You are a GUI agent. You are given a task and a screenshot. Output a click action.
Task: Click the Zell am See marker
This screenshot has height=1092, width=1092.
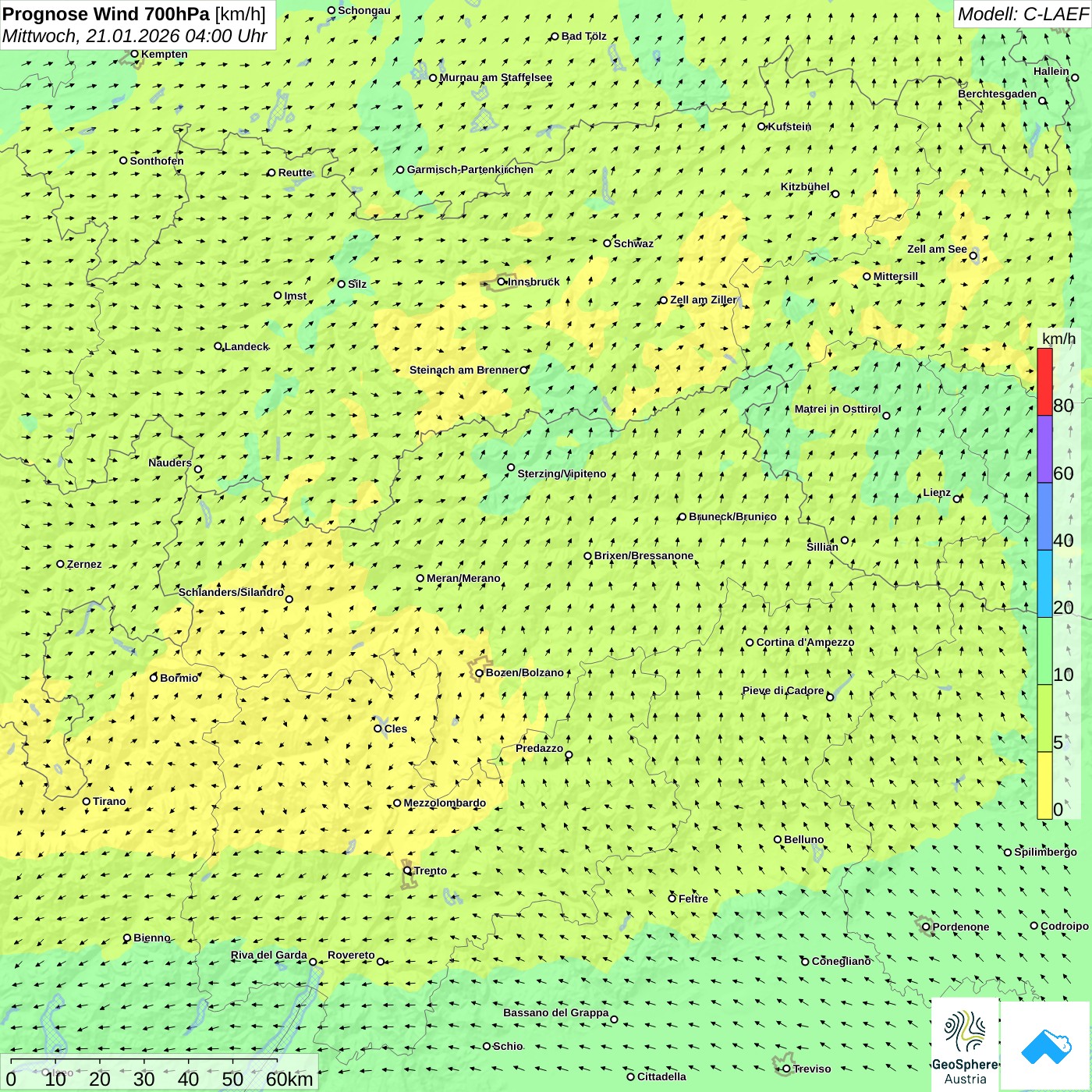tap(973, 255)
